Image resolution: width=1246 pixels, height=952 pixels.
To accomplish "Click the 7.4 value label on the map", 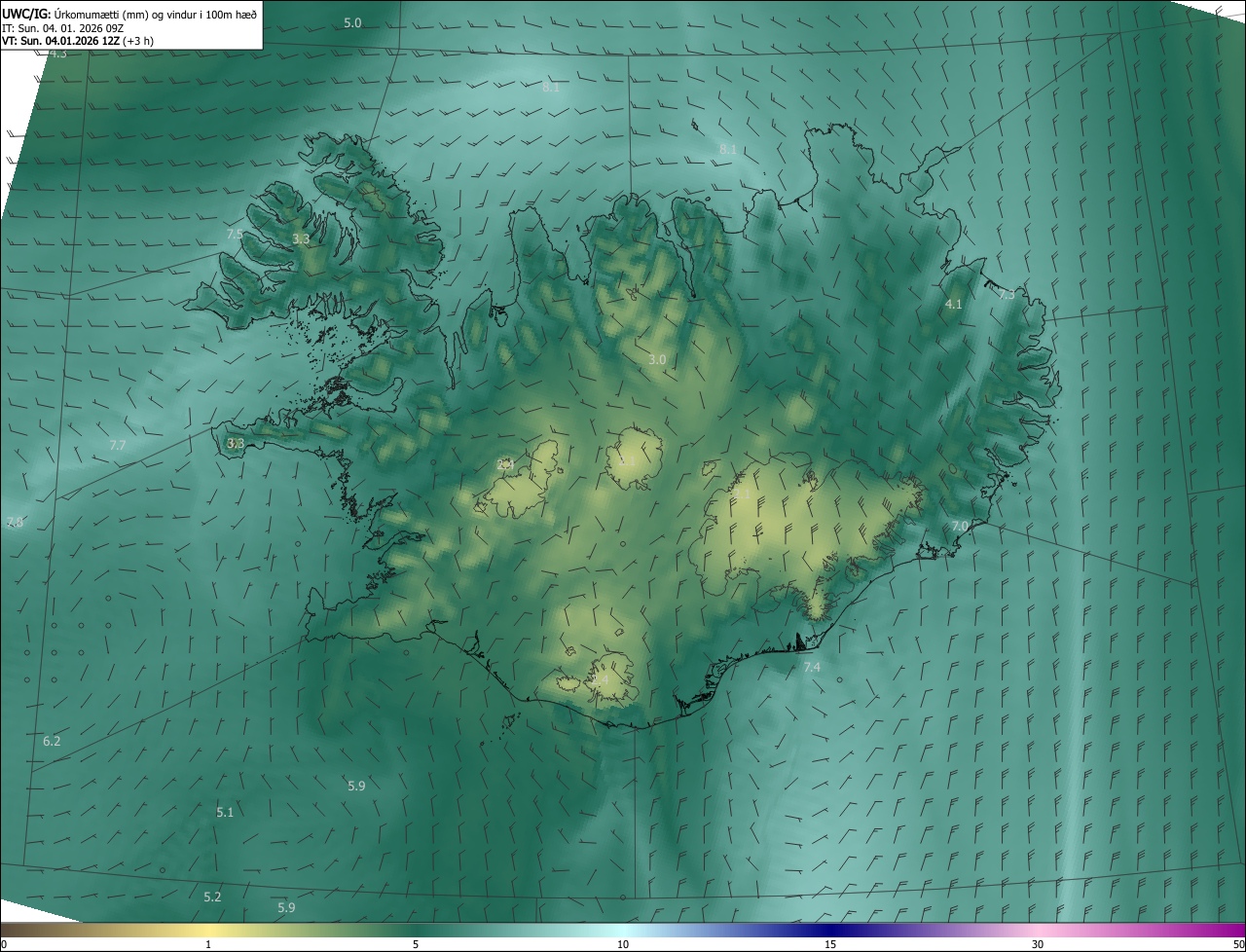I will tap(812, 667).
